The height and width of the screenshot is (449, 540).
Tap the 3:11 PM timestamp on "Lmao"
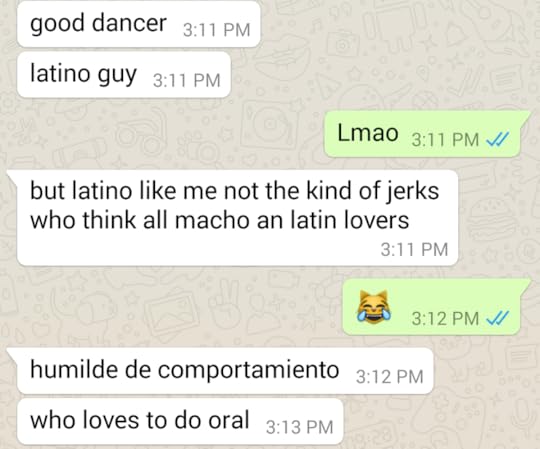[445, 140]
